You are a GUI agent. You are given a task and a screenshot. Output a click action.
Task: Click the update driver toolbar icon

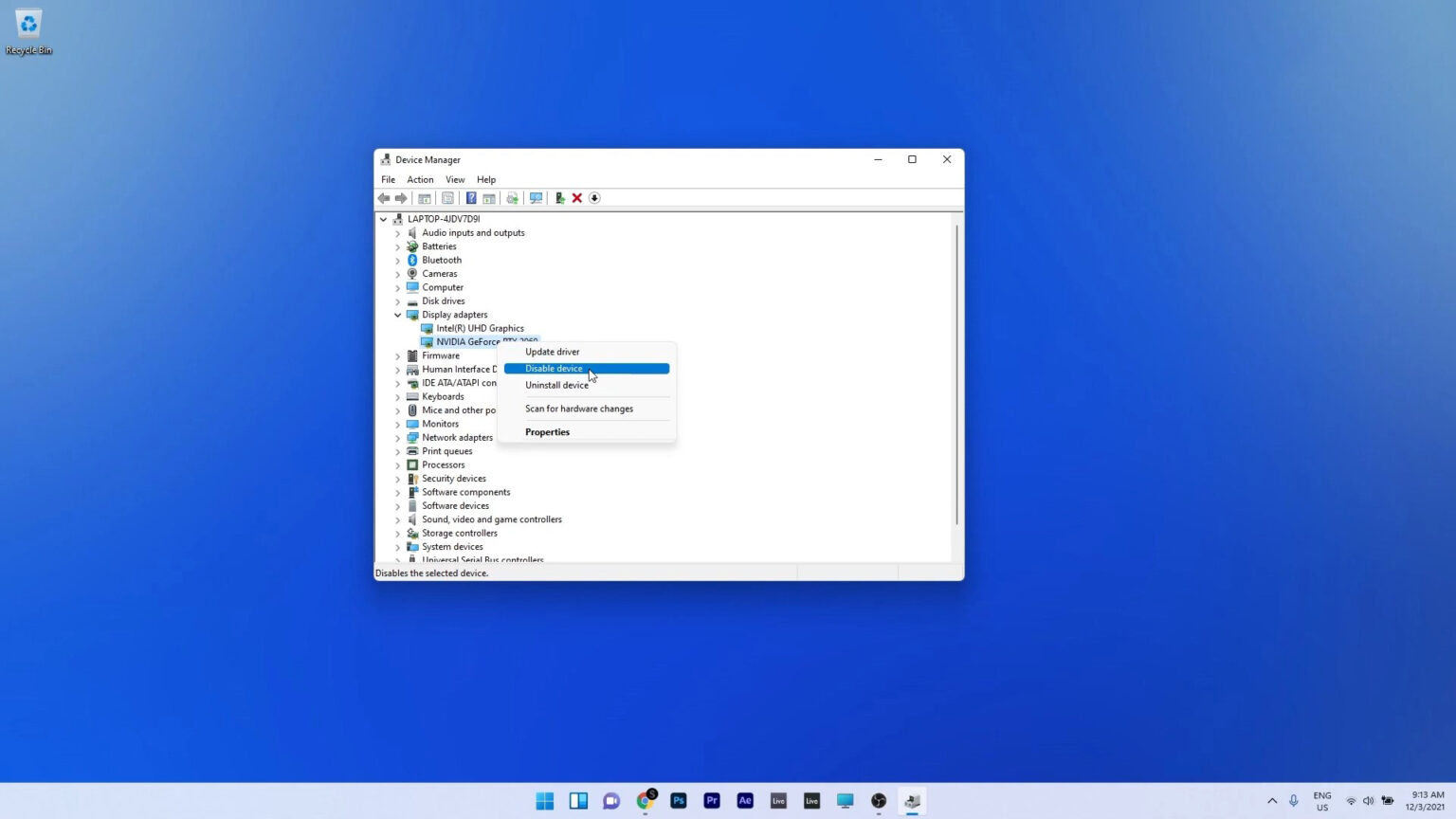pos(559,198)
